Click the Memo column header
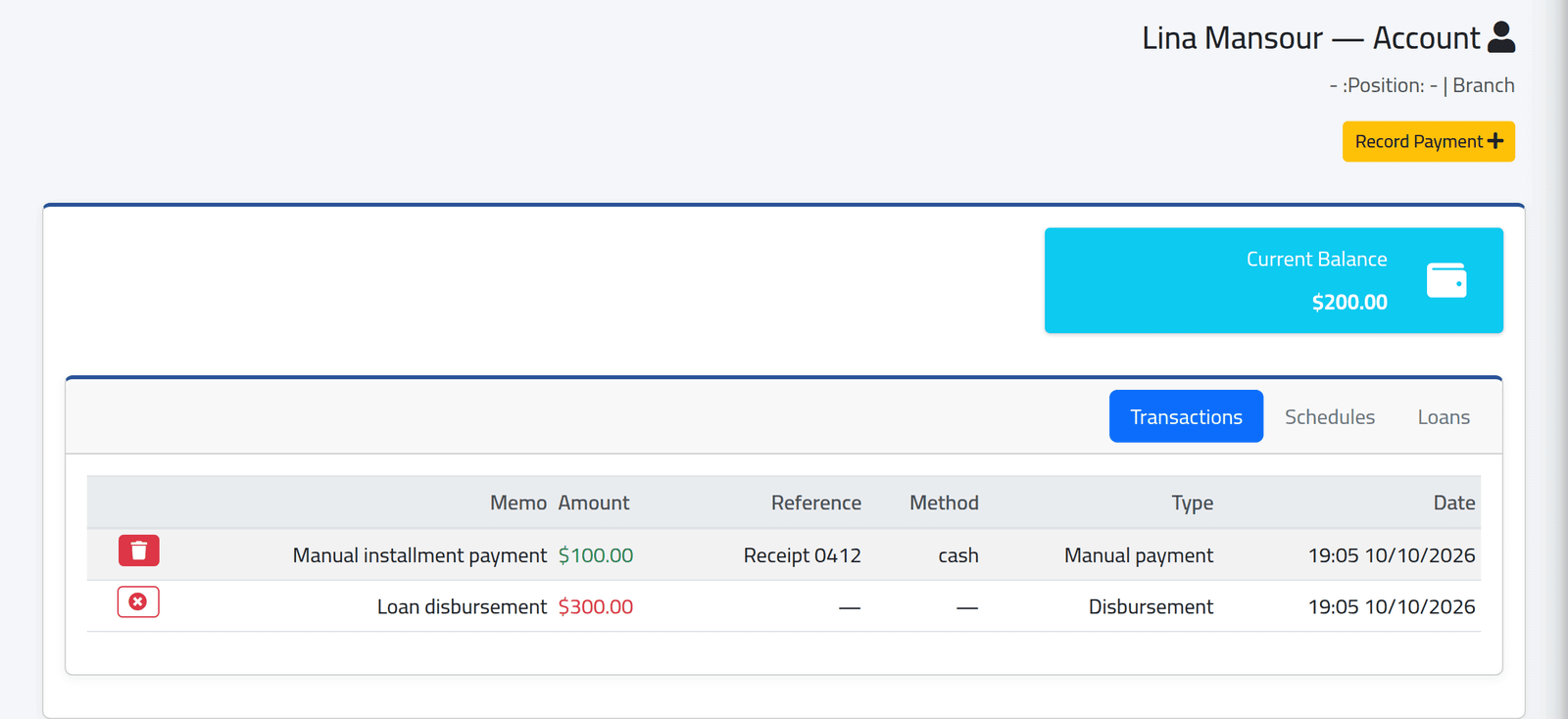The image size is (1568, 719). tap(518, 503)
